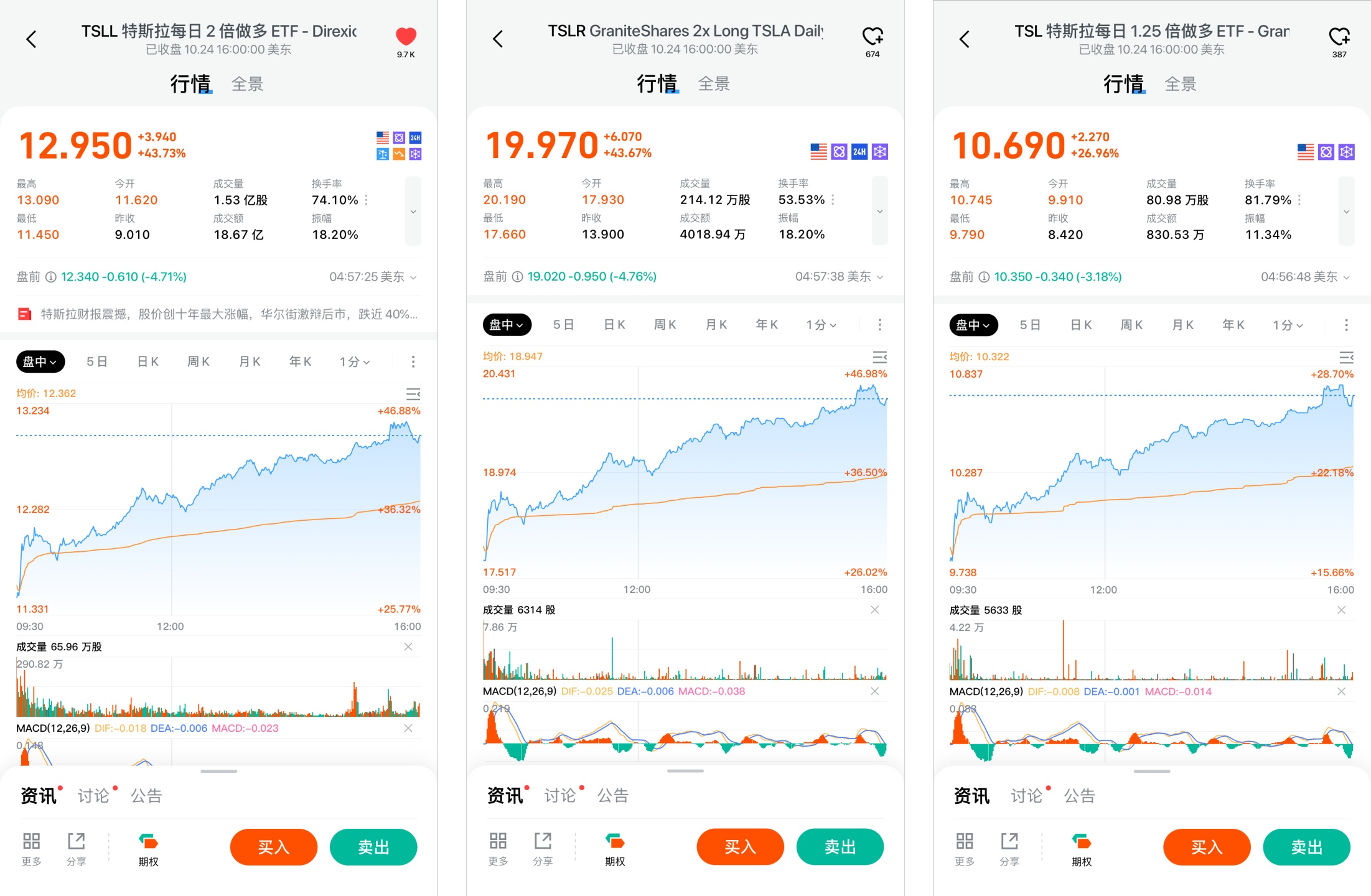Add TSLR to watchlist via heart-plus icon
Viewport: 1371px width, 896px height.
(873, 37)
